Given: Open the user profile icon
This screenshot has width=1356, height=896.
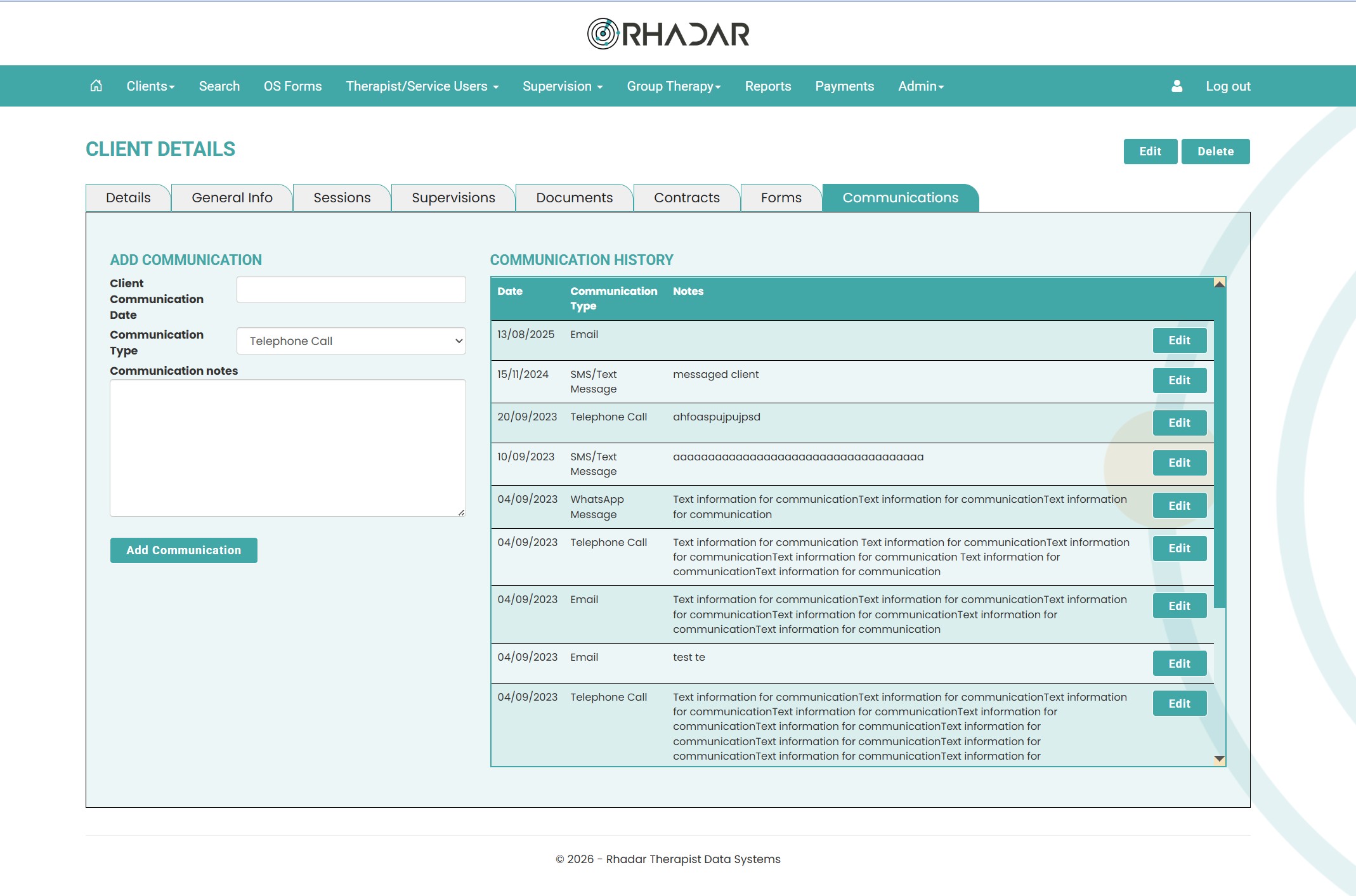Looking at the screenshot, I should point(1177,86).
